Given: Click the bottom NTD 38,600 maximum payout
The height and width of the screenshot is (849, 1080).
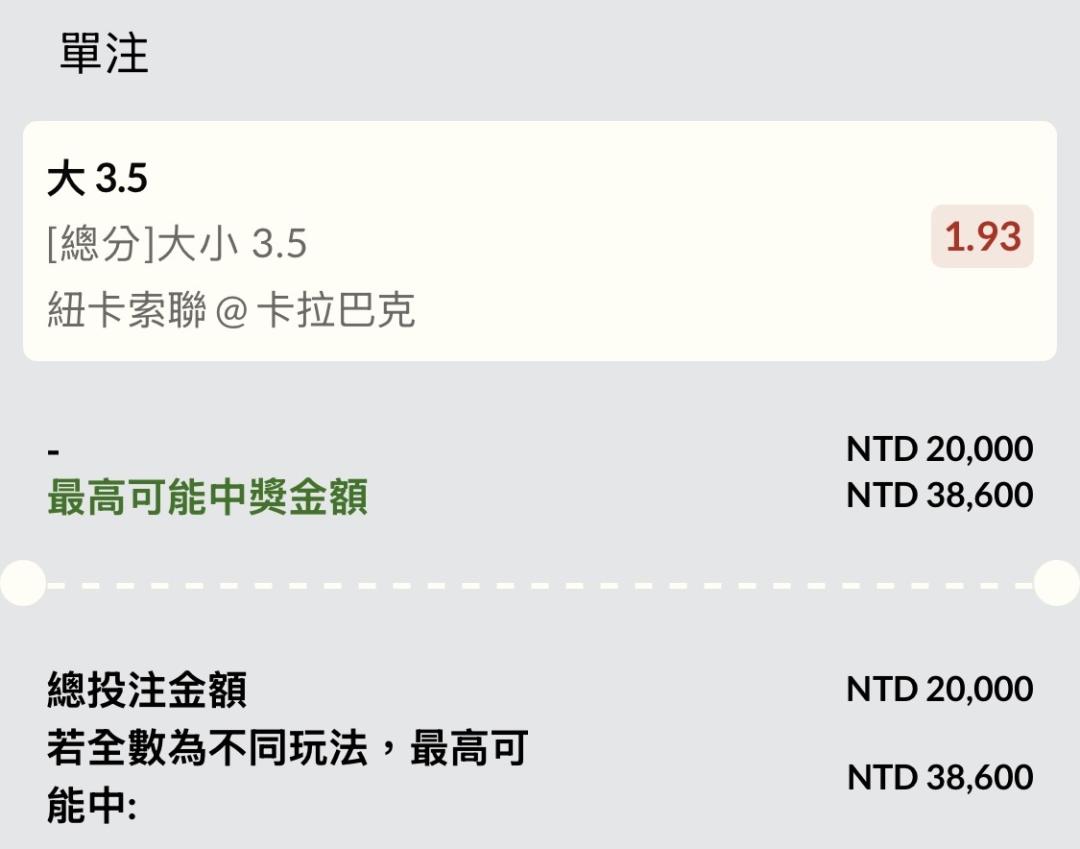Looking at the screenshot, I should tap(939, 777).
